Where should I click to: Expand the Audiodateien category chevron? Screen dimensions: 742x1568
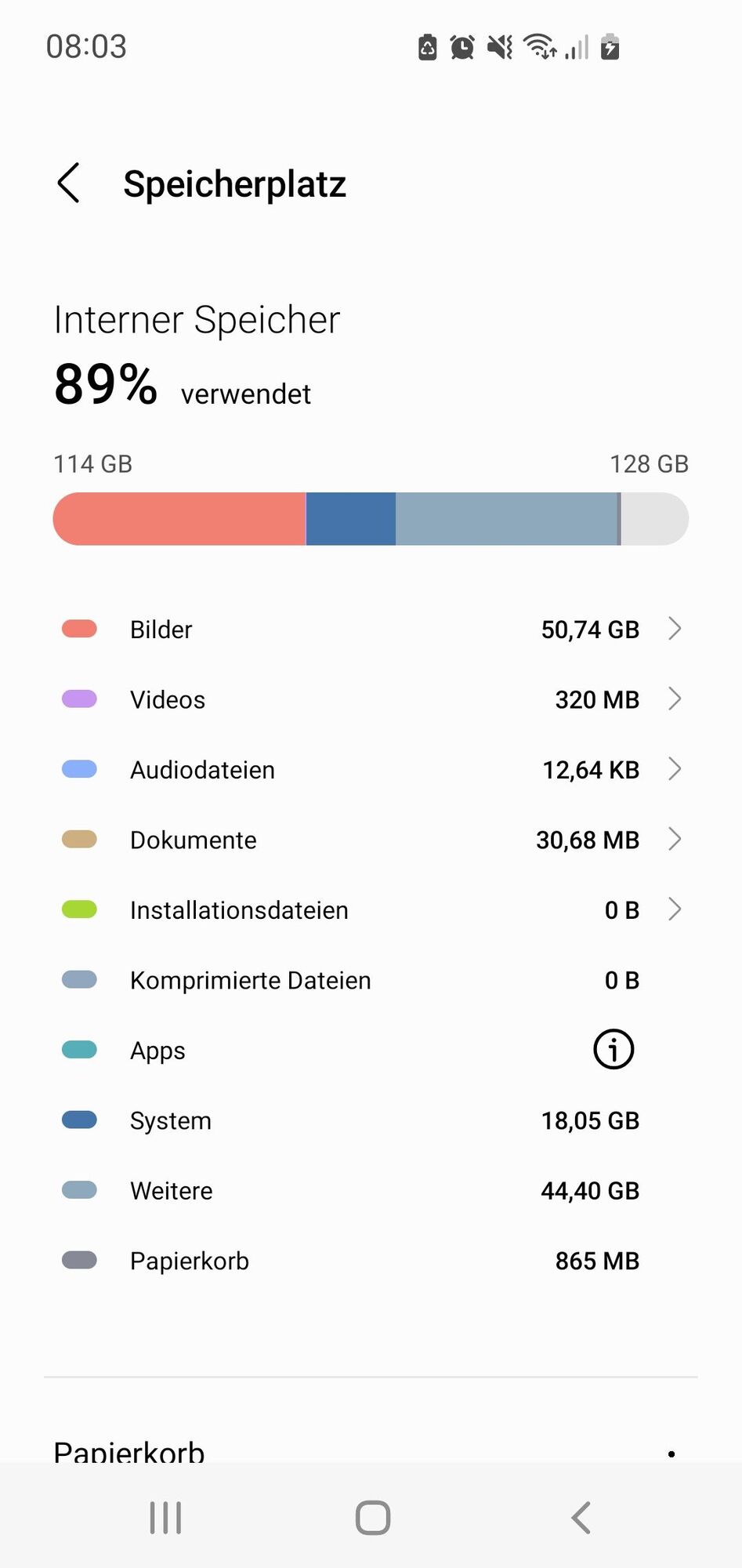tap(675, 769)
